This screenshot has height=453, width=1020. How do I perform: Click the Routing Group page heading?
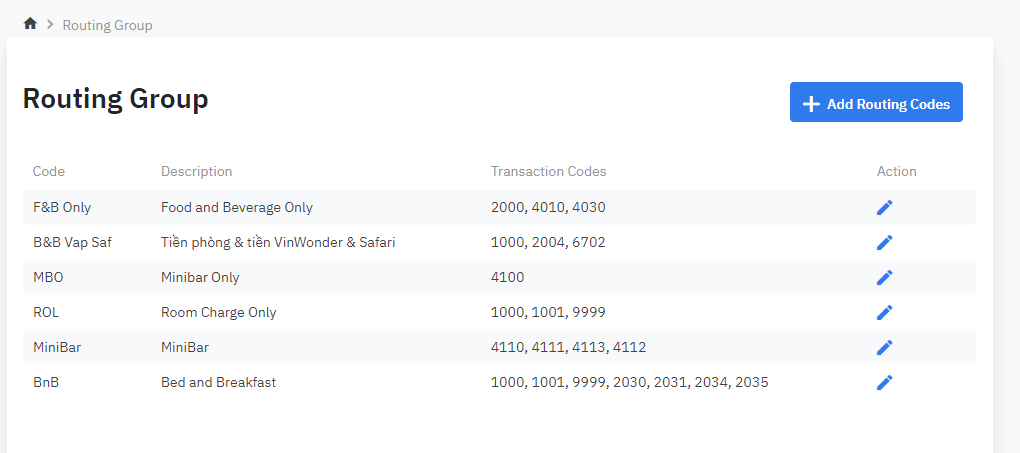pos(115,99)
